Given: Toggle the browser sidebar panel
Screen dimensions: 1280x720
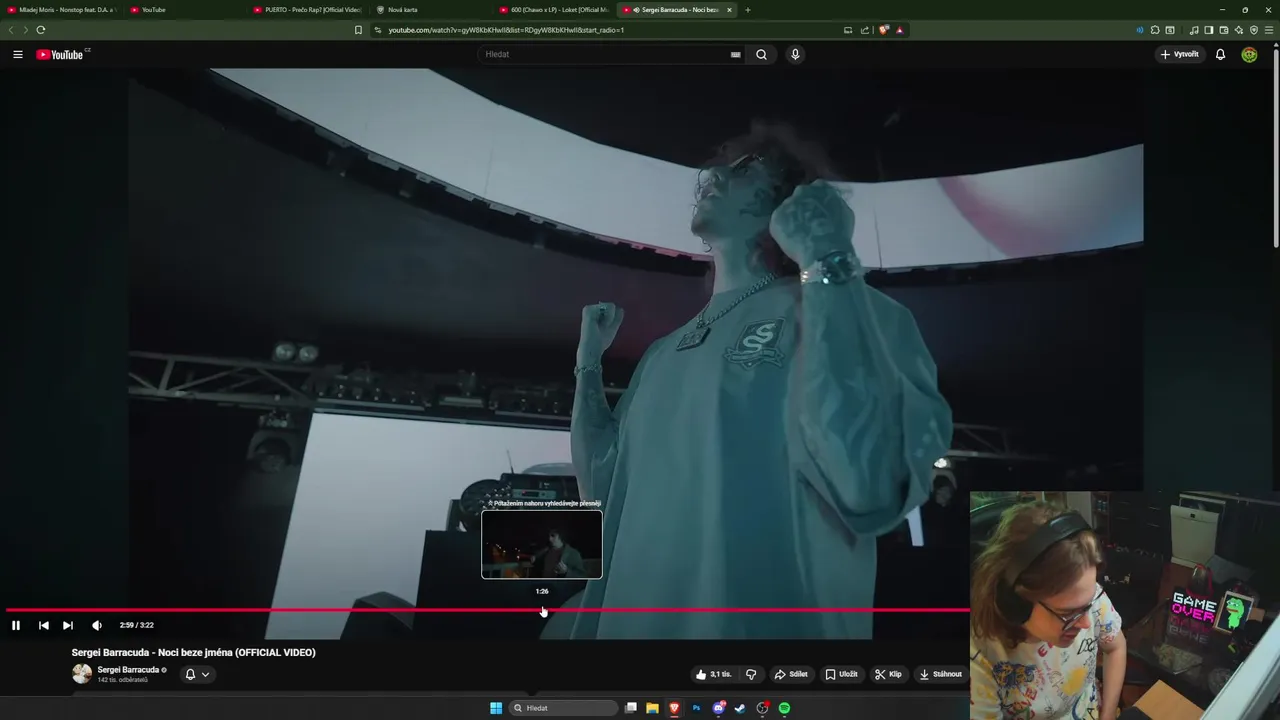Looking at the screenshot, I should (1208, 30).
